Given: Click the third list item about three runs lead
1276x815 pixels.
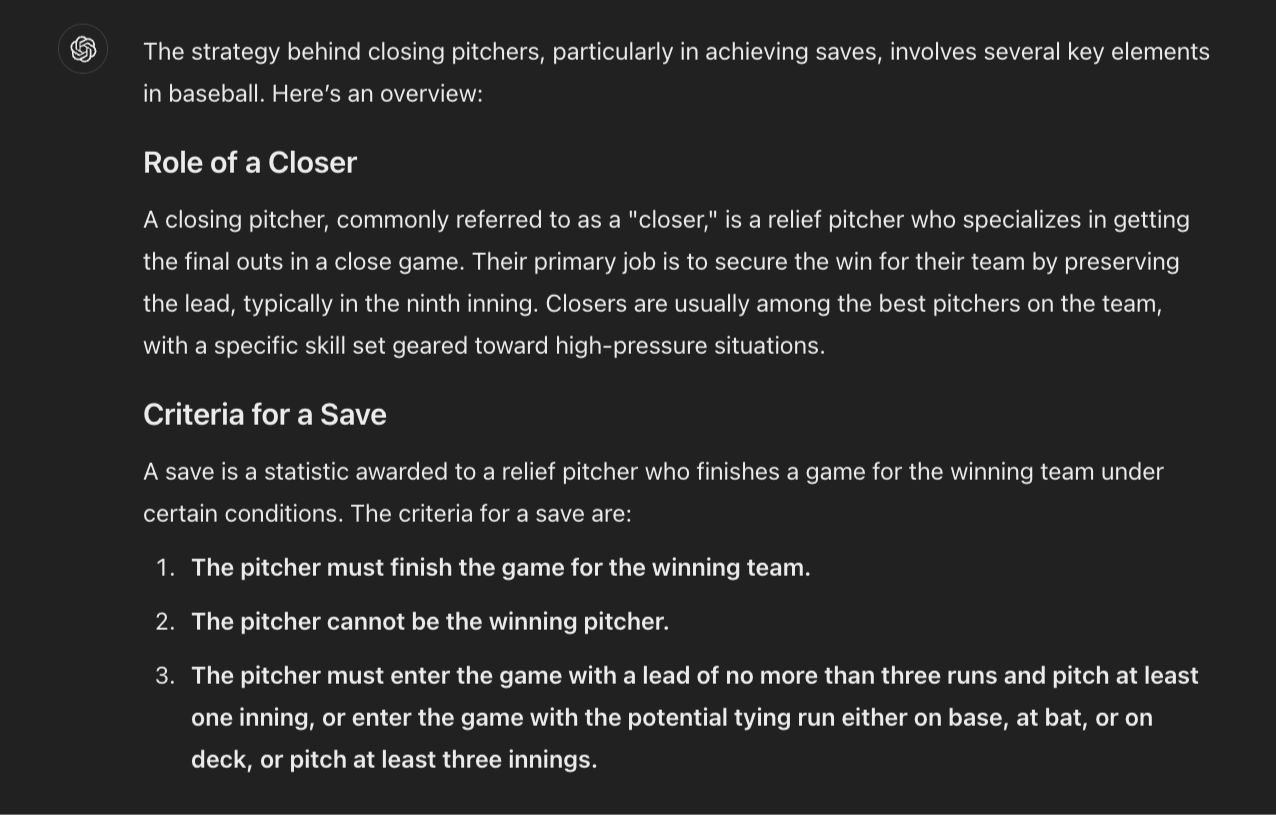Looking at the screenshot, I should (x=694, y=676).
